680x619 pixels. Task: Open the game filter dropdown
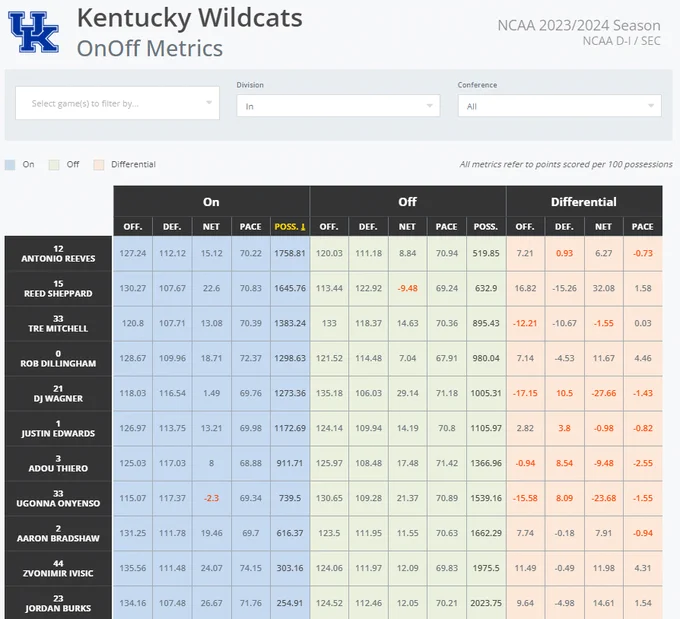(x=117, y=103)
